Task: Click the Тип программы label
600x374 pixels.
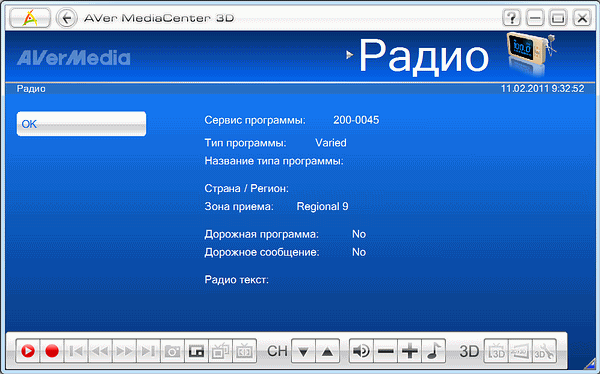Action: (245, 143)
